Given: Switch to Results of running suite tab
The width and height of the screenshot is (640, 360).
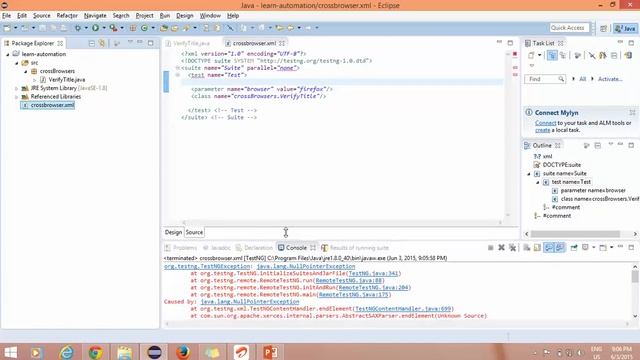Looking at the screenshot, I should 355,248.
